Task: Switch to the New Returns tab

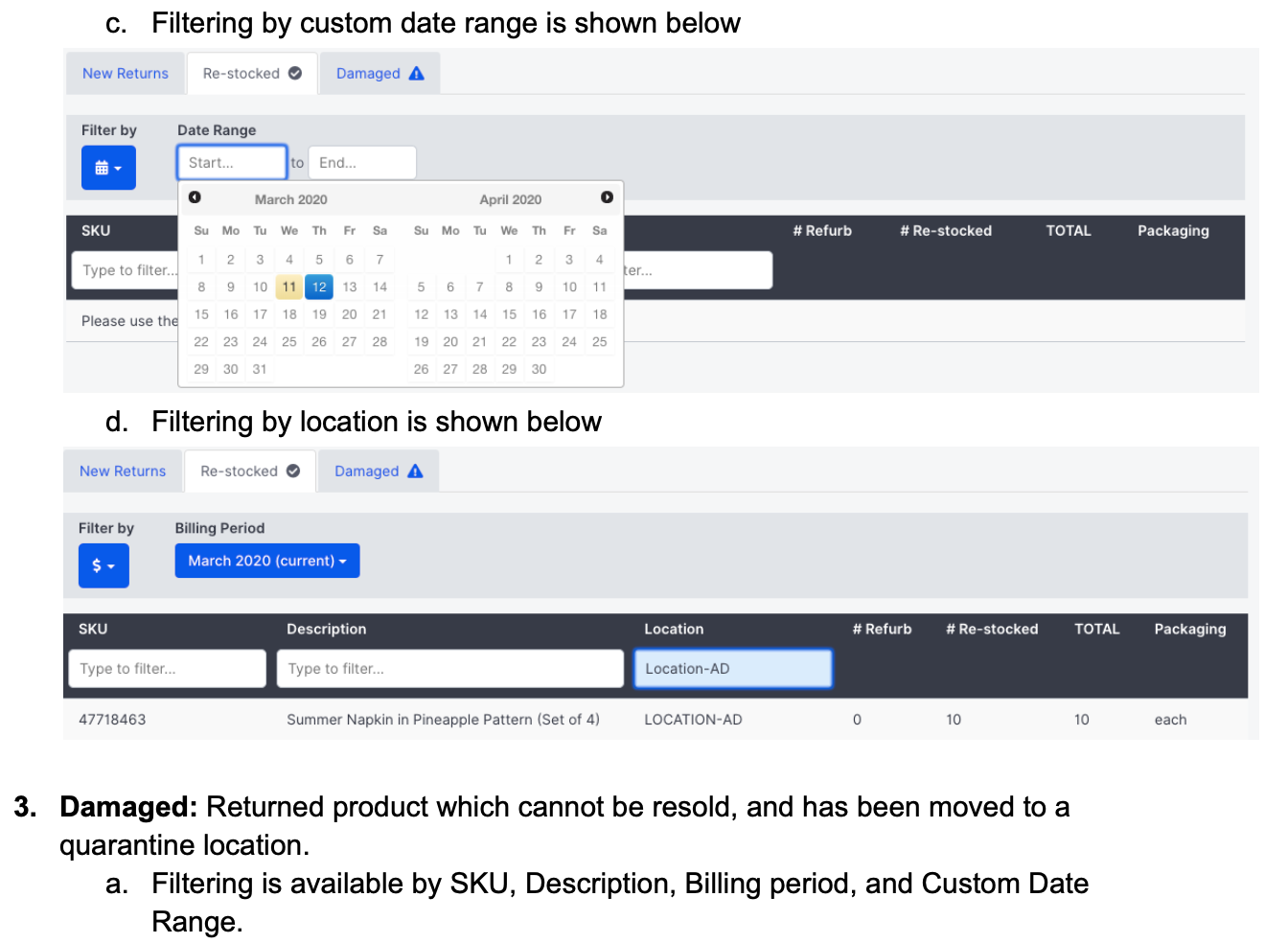Action: [126, 72]
